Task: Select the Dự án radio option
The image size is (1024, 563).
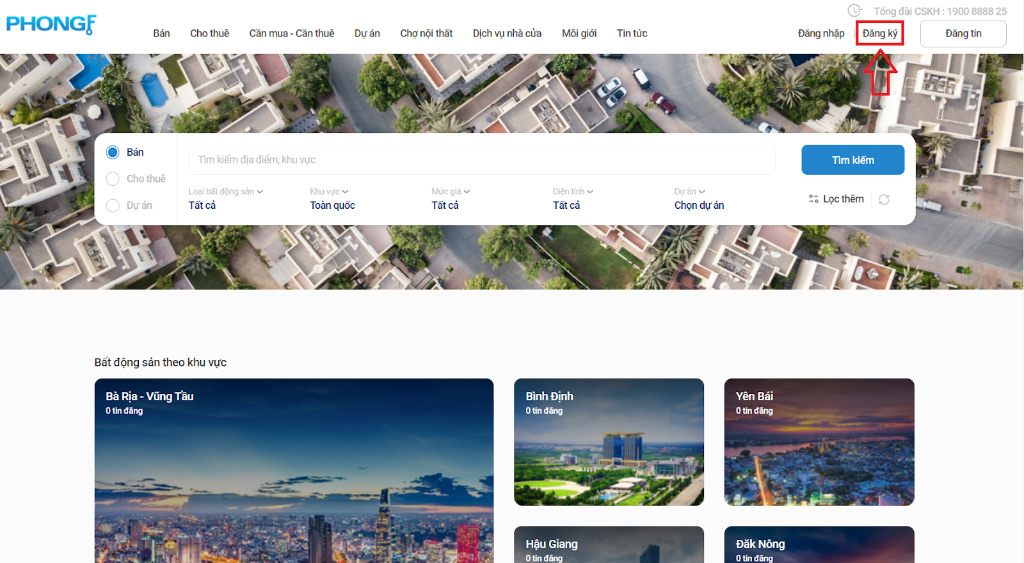Action: 113,206
